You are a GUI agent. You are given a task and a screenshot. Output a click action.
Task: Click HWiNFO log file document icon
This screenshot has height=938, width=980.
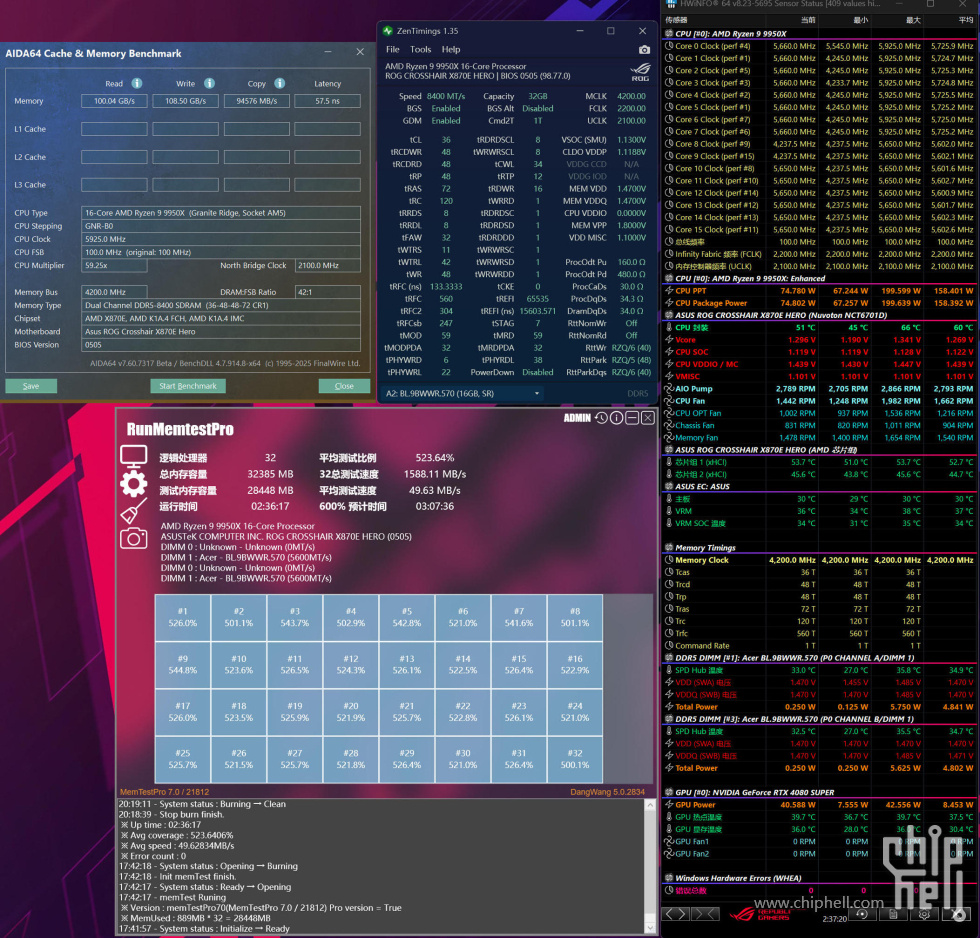893,914
